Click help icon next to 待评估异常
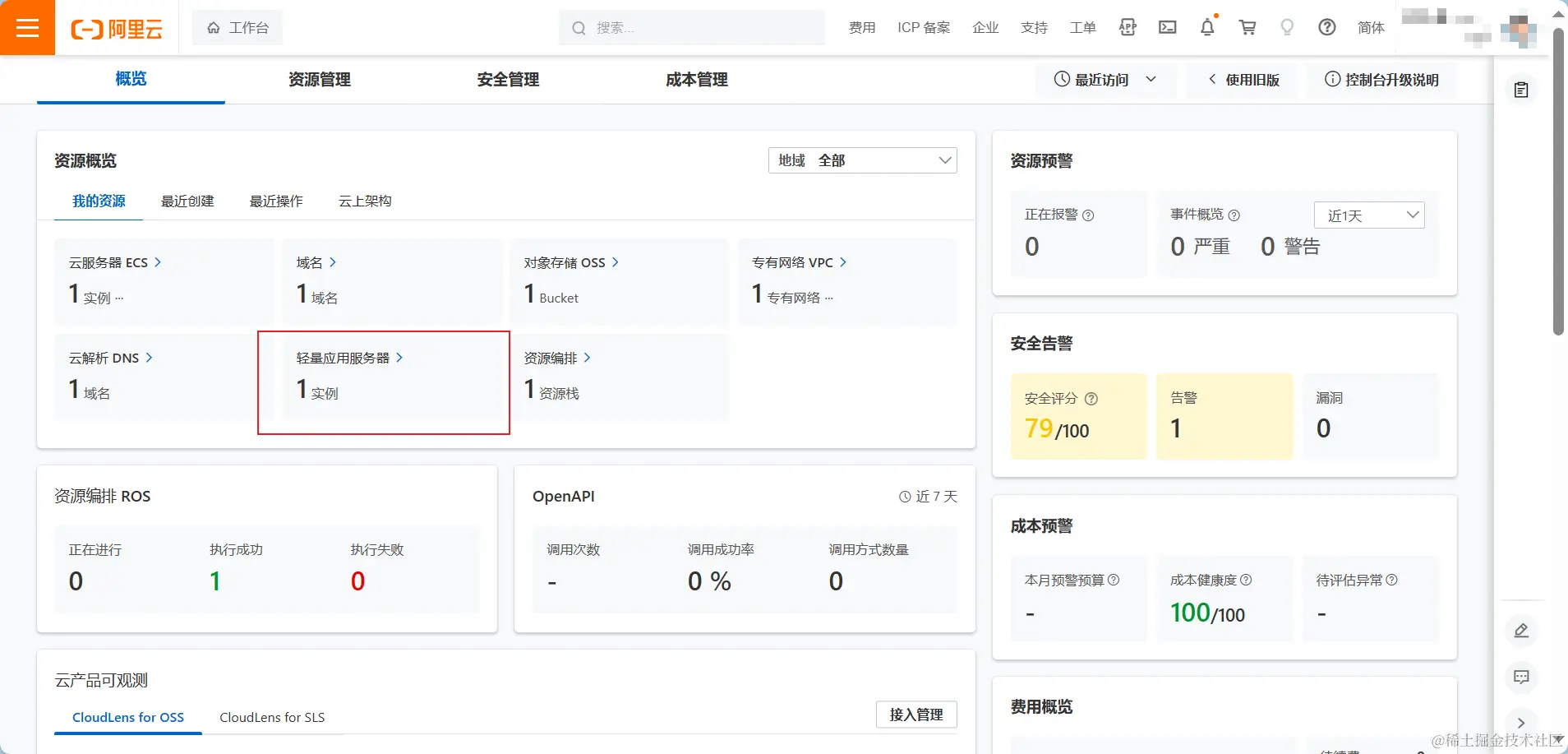The image size is (1568, 754). (x=1391, y=580)
